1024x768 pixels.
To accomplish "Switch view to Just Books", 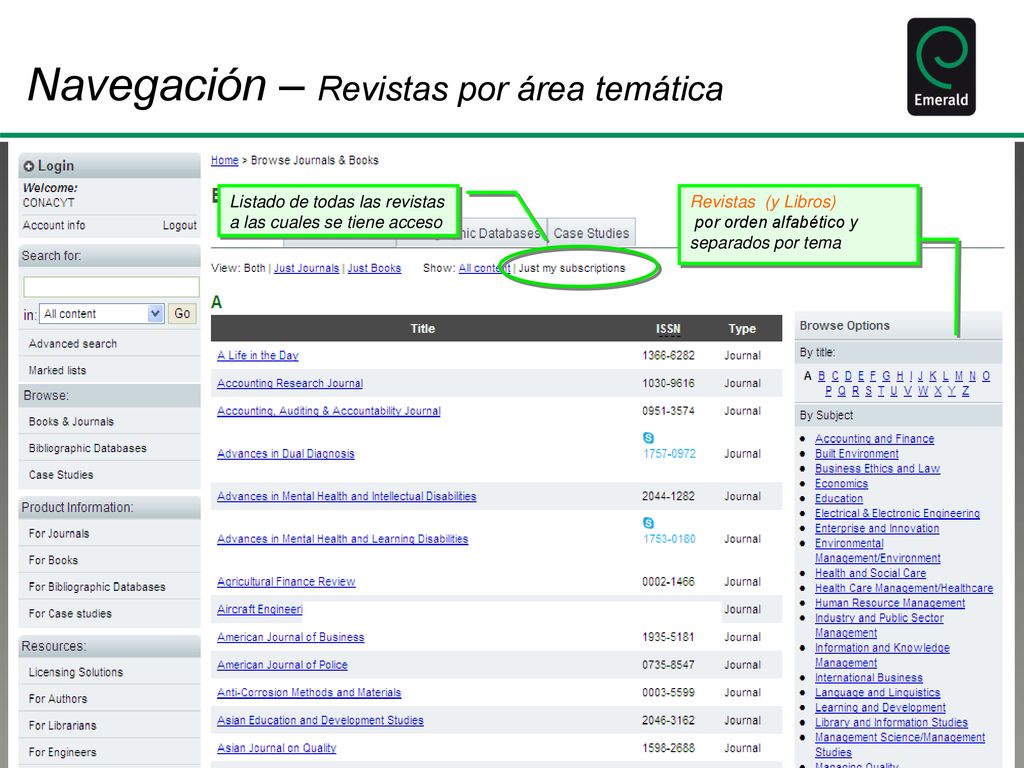I will pos(374,268).
